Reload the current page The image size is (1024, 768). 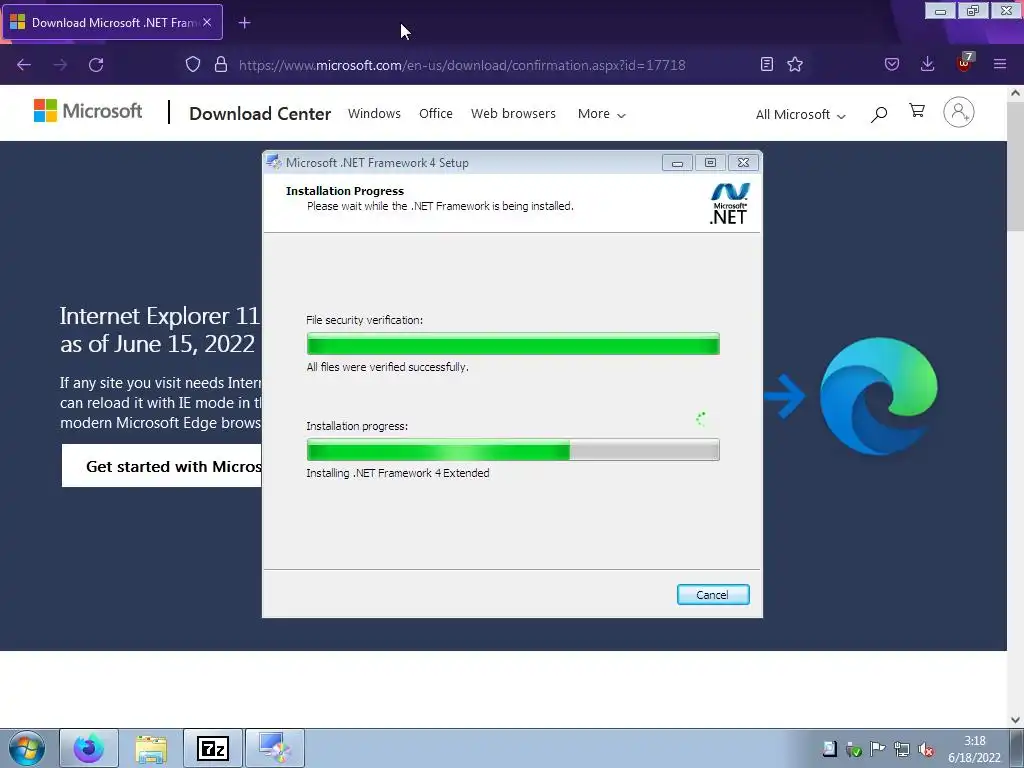tap(96, 65)
